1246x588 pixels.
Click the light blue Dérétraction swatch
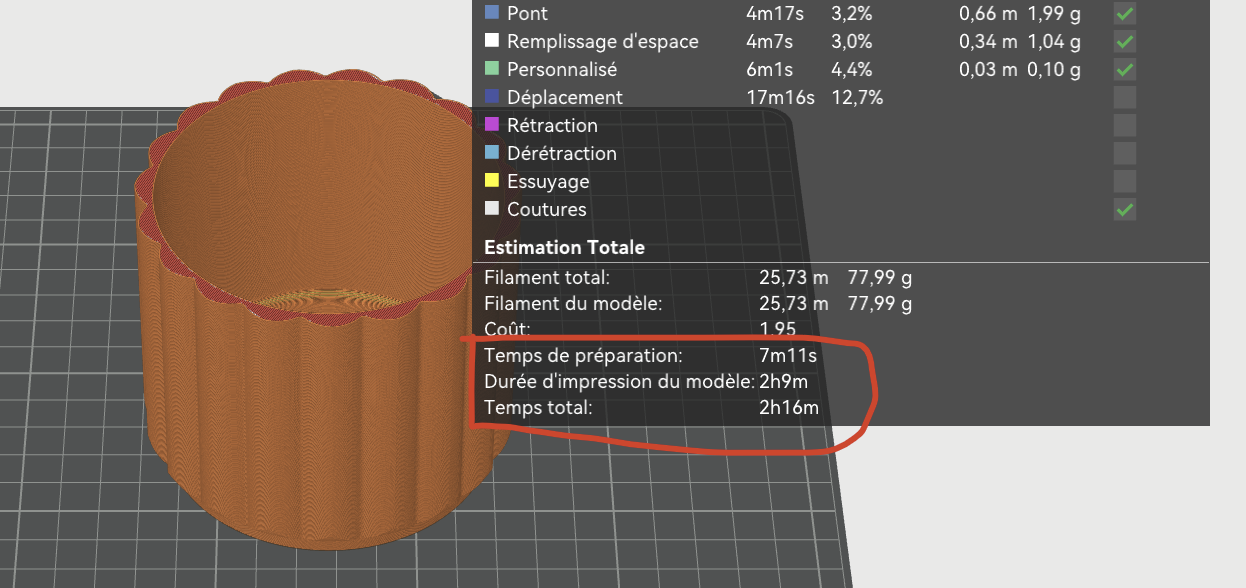click(492, 153)
